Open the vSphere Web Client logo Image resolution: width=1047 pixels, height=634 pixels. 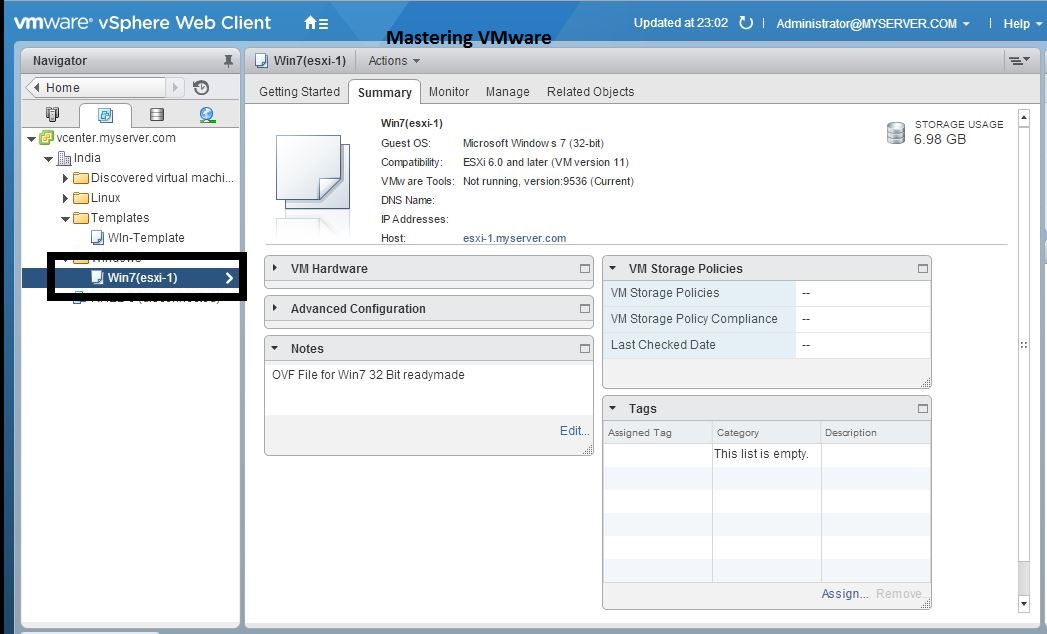[x=142, y=23]
